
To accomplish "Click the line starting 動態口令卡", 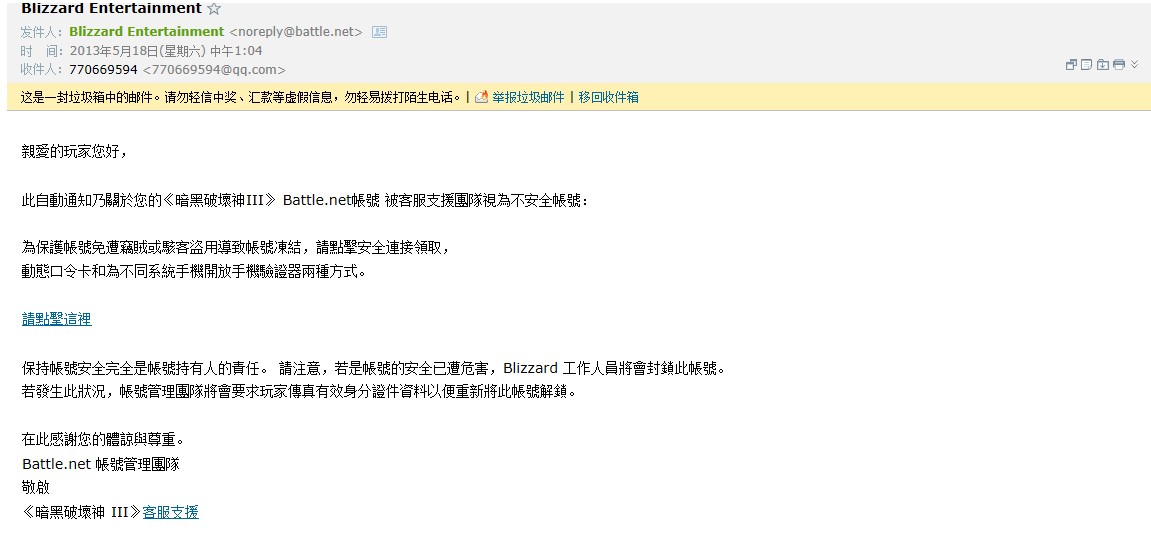I will coord(194,272).
